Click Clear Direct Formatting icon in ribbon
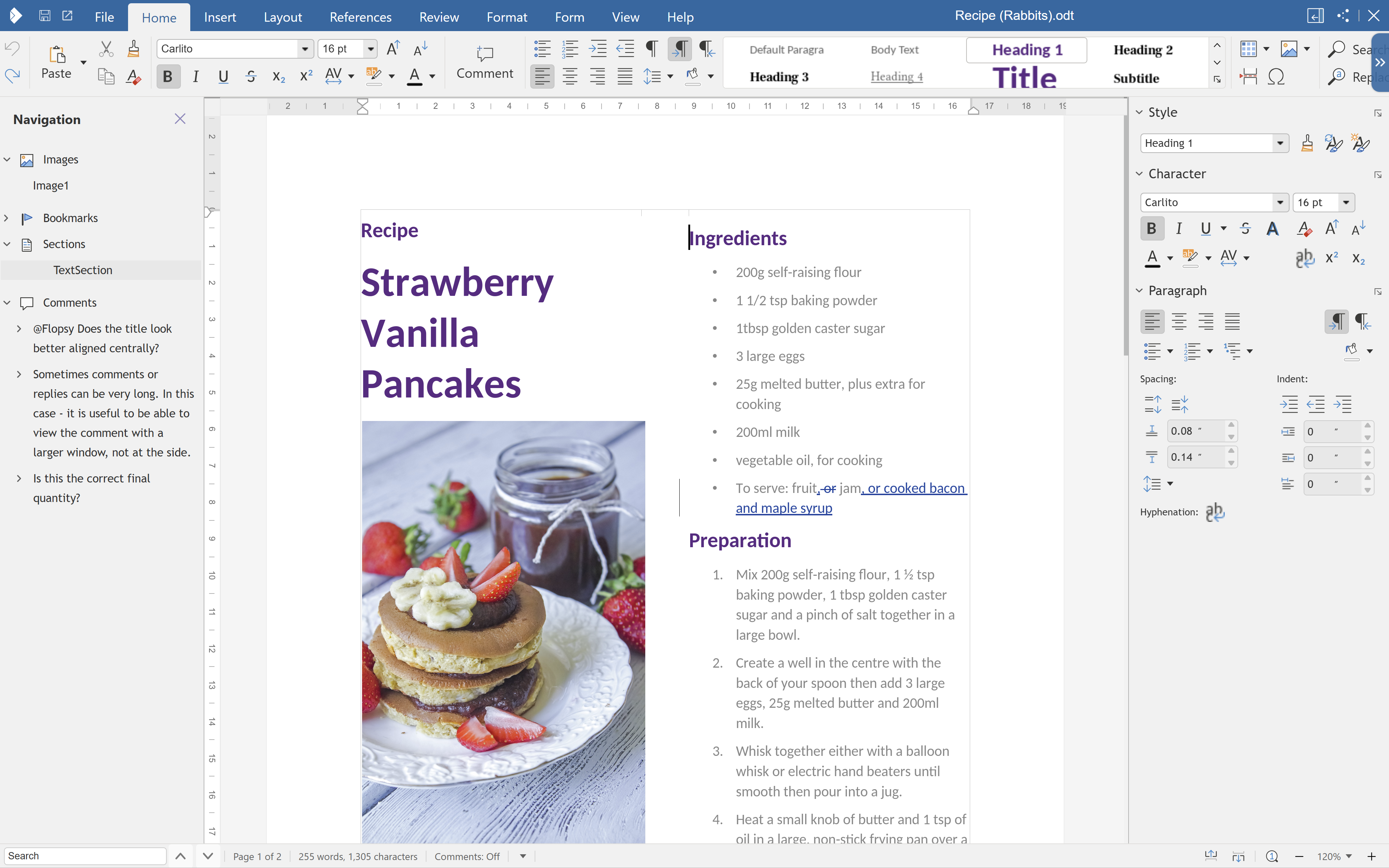This screenshot has height=868, width=1389. [133, 76]
